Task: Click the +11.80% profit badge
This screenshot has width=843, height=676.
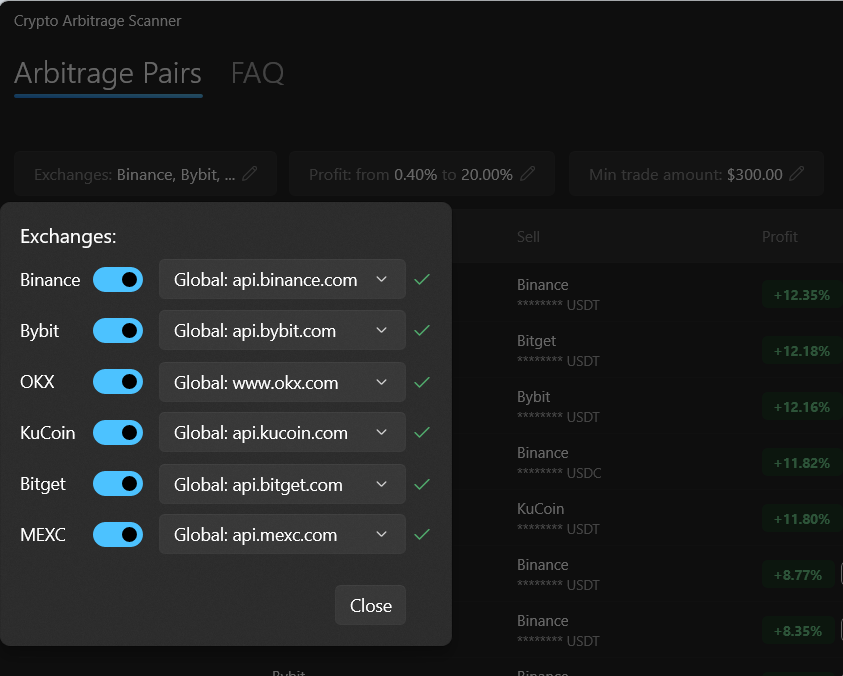Action: (802, 519)
